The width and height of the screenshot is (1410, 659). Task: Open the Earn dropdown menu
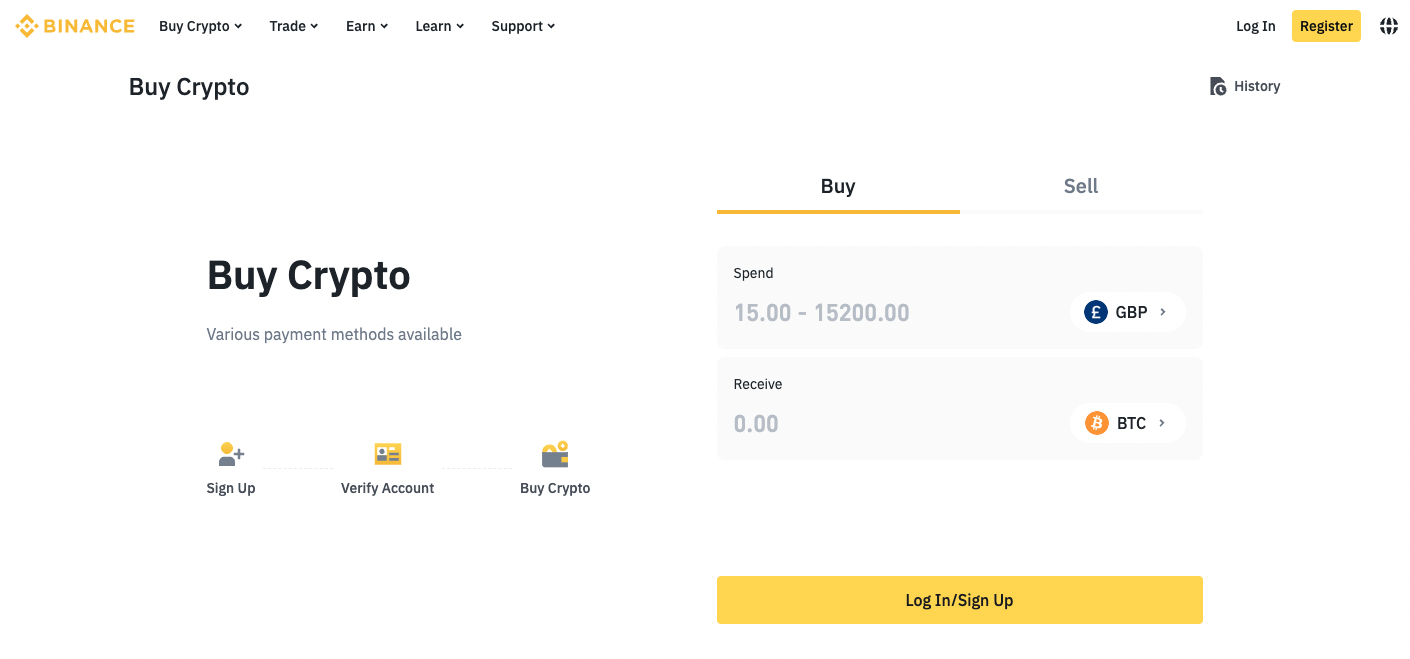[x=366, y=26]
